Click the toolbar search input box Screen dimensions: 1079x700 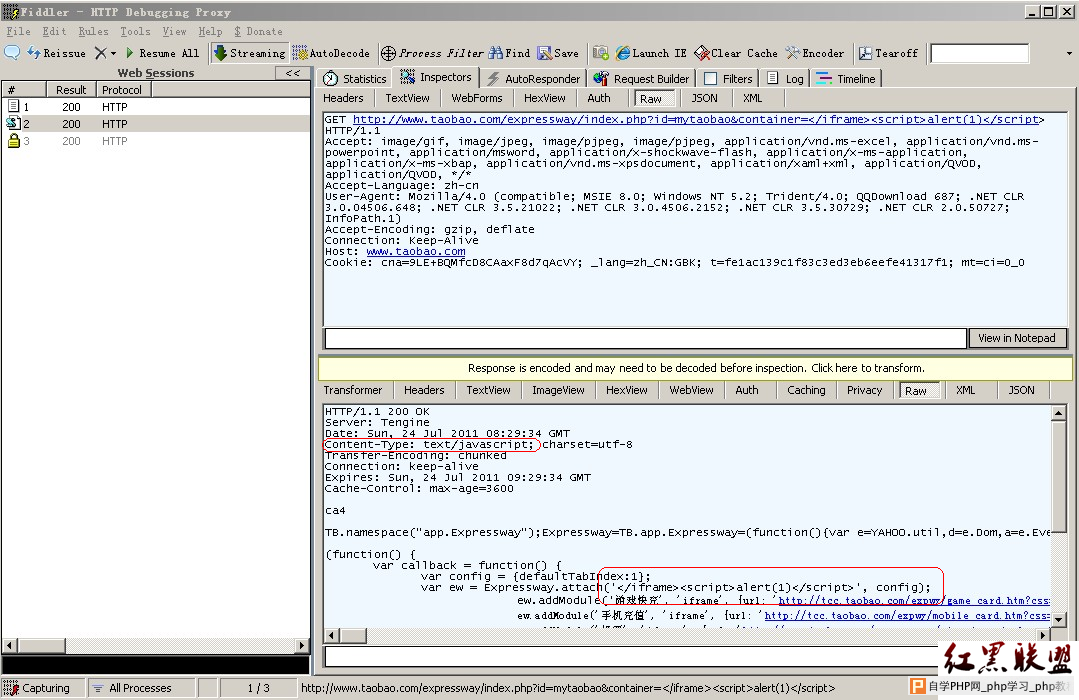(x=979, y=53)
